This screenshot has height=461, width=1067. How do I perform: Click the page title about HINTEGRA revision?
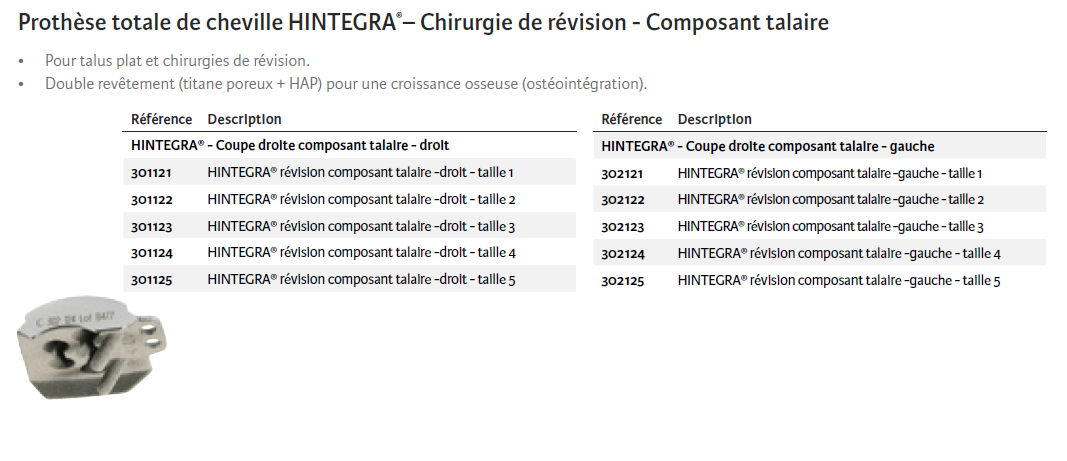click(x=424, y=22)
